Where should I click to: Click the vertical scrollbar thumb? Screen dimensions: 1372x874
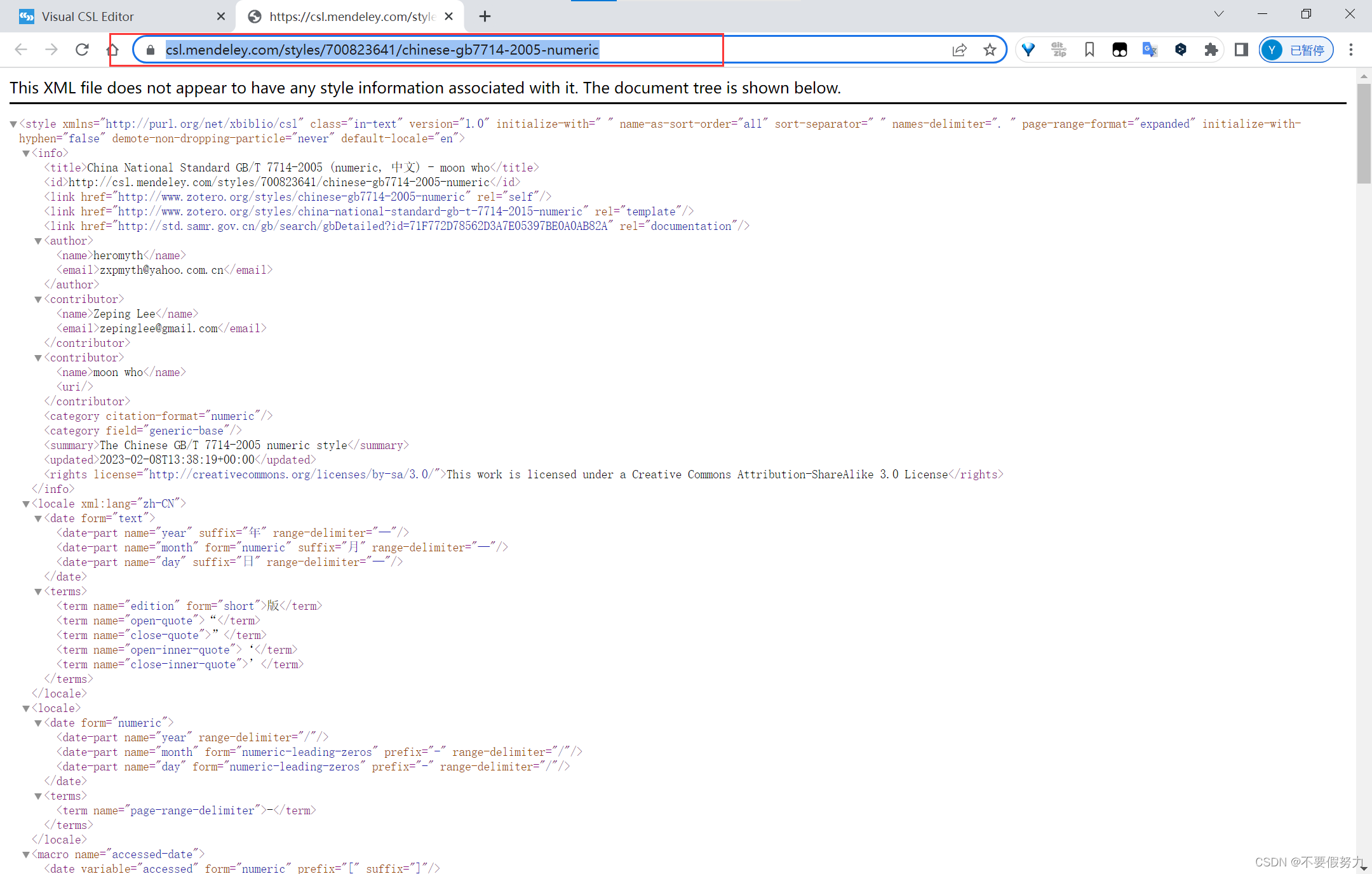coord(1364,133)
